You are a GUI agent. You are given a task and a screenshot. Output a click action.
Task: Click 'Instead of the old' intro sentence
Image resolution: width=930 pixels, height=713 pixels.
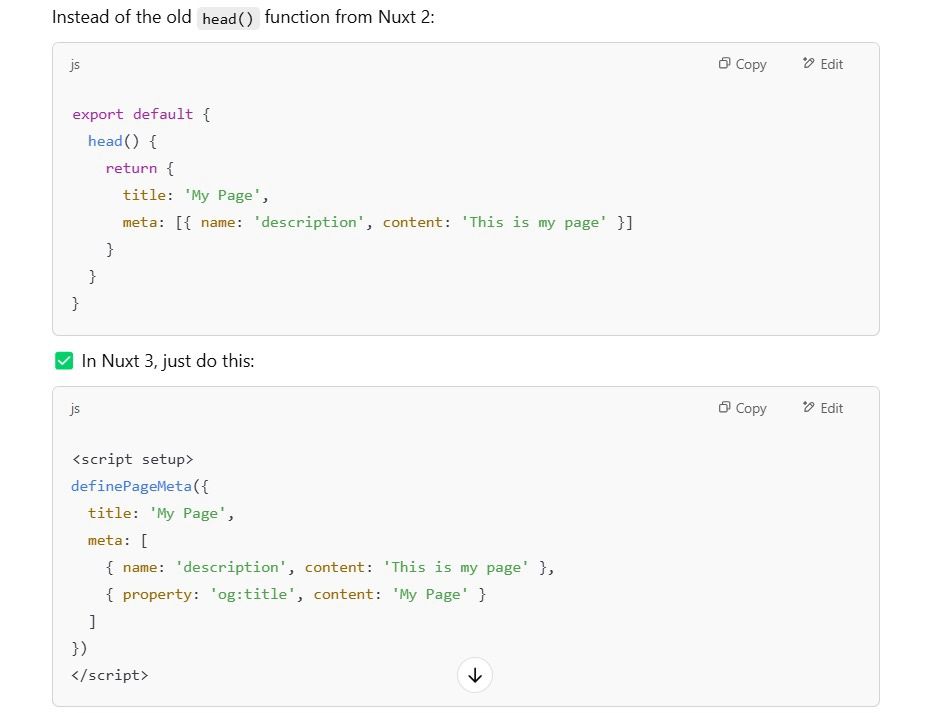click(243, 17)
